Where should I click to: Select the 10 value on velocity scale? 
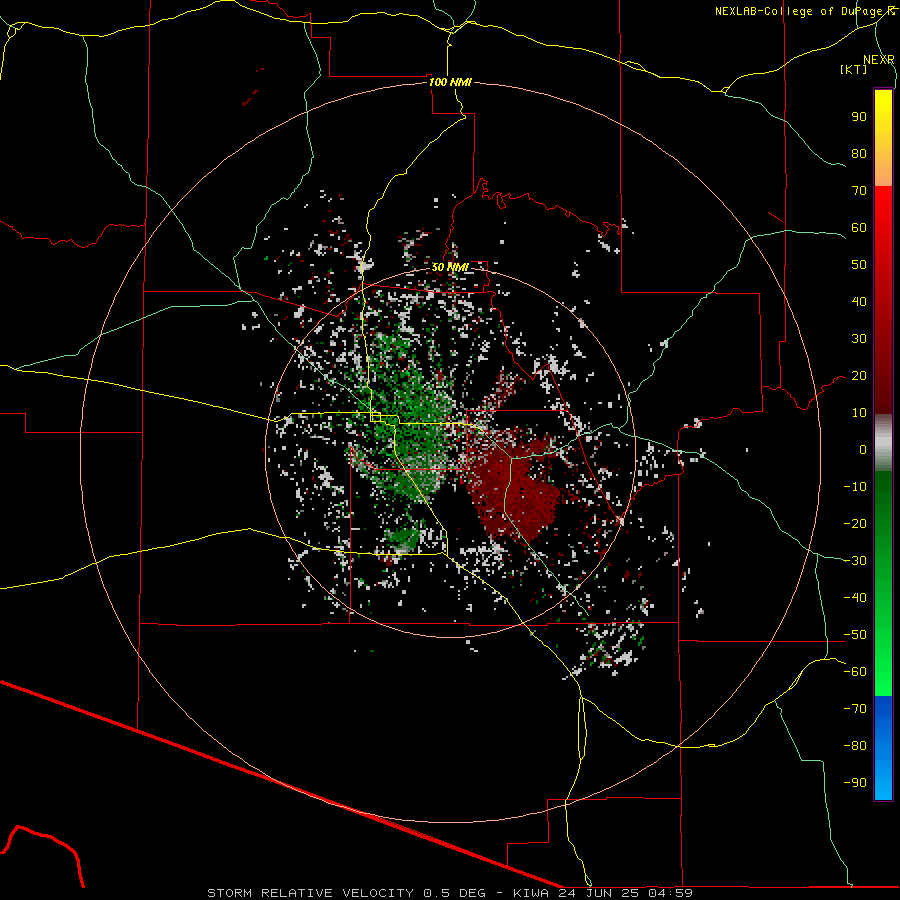(x=859, y=413)
